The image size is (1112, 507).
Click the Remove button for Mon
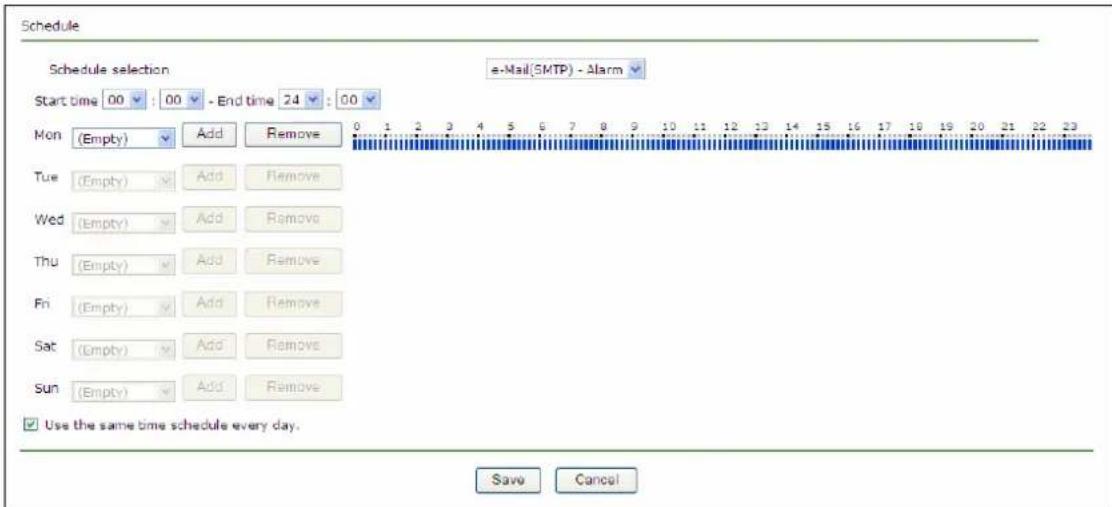(293, 134)
